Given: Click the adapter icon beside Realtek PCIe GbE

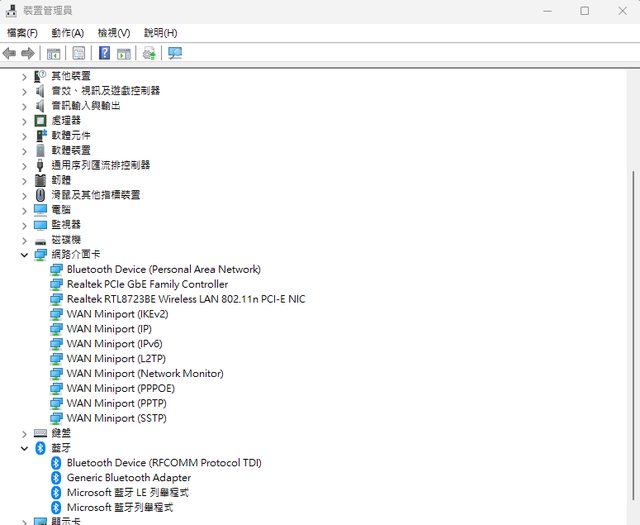Looking at the screenshot, I should click(x=56, y=284).
